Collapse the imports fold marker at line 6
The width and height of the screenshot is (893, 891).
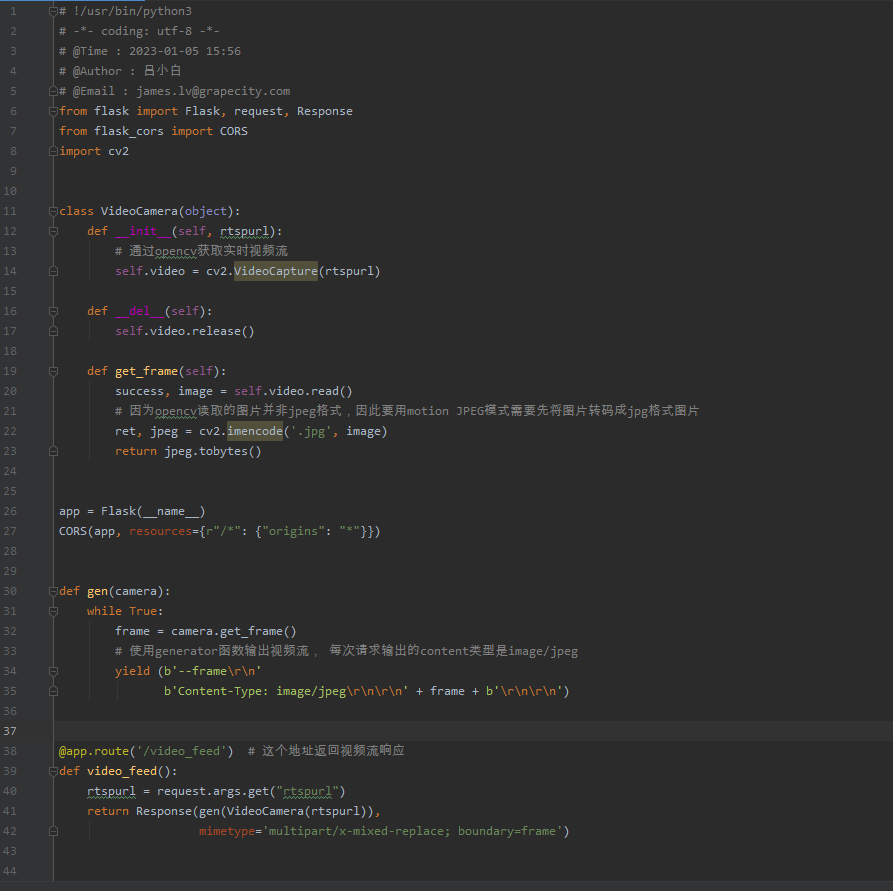click(x=54, y=111)
